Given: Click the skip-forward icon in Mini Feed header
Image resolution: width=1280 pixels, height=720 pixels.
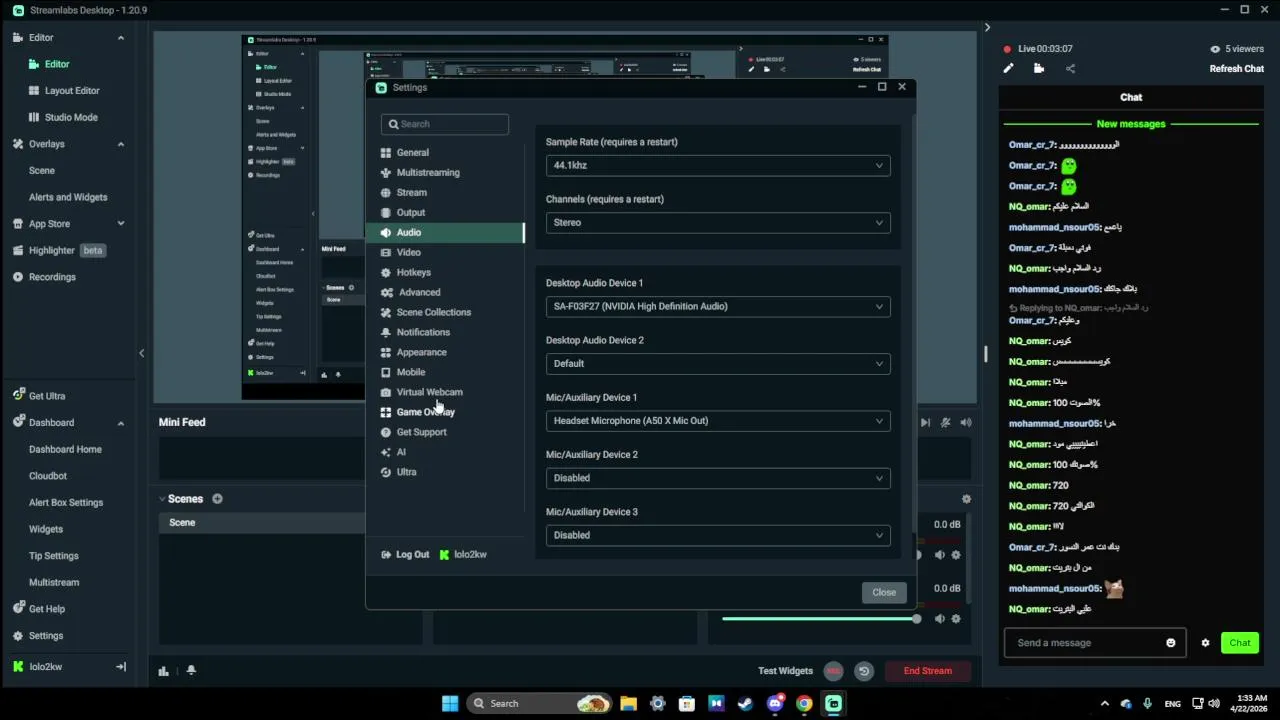Looking at the screenshot, I should 925,423.
